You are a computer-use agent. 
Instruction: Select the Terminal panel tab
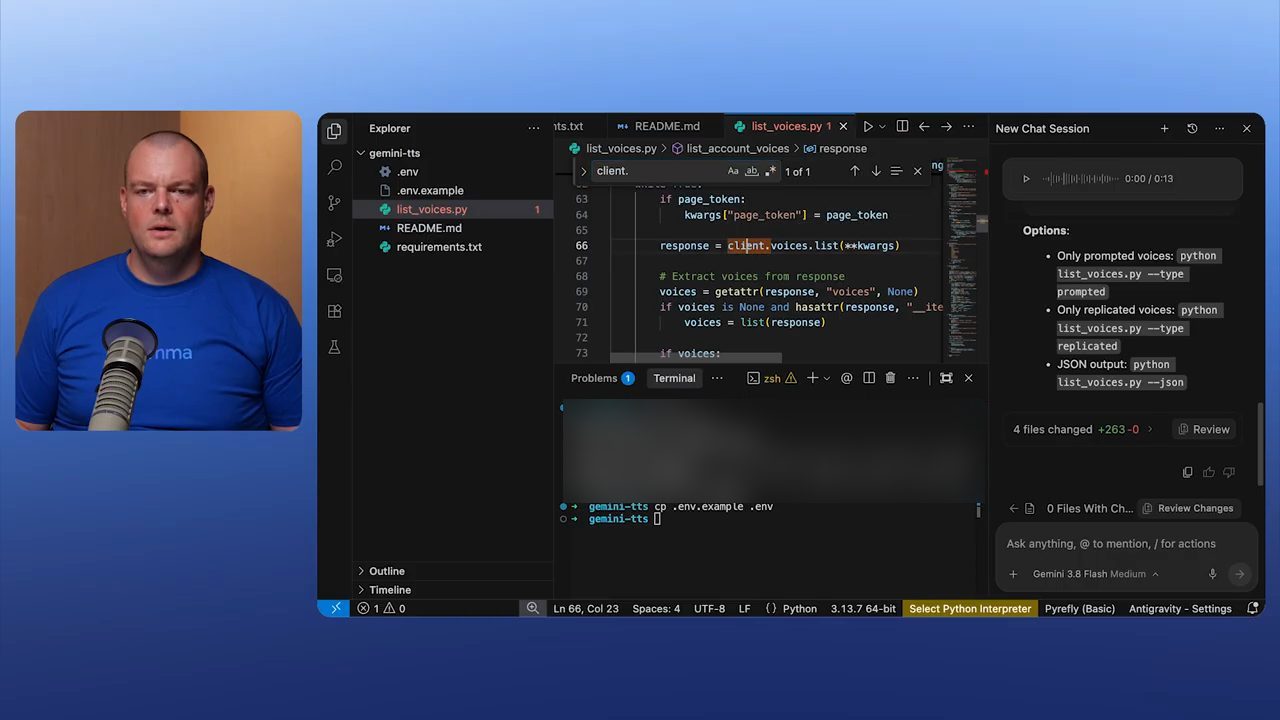coord(674,378)
